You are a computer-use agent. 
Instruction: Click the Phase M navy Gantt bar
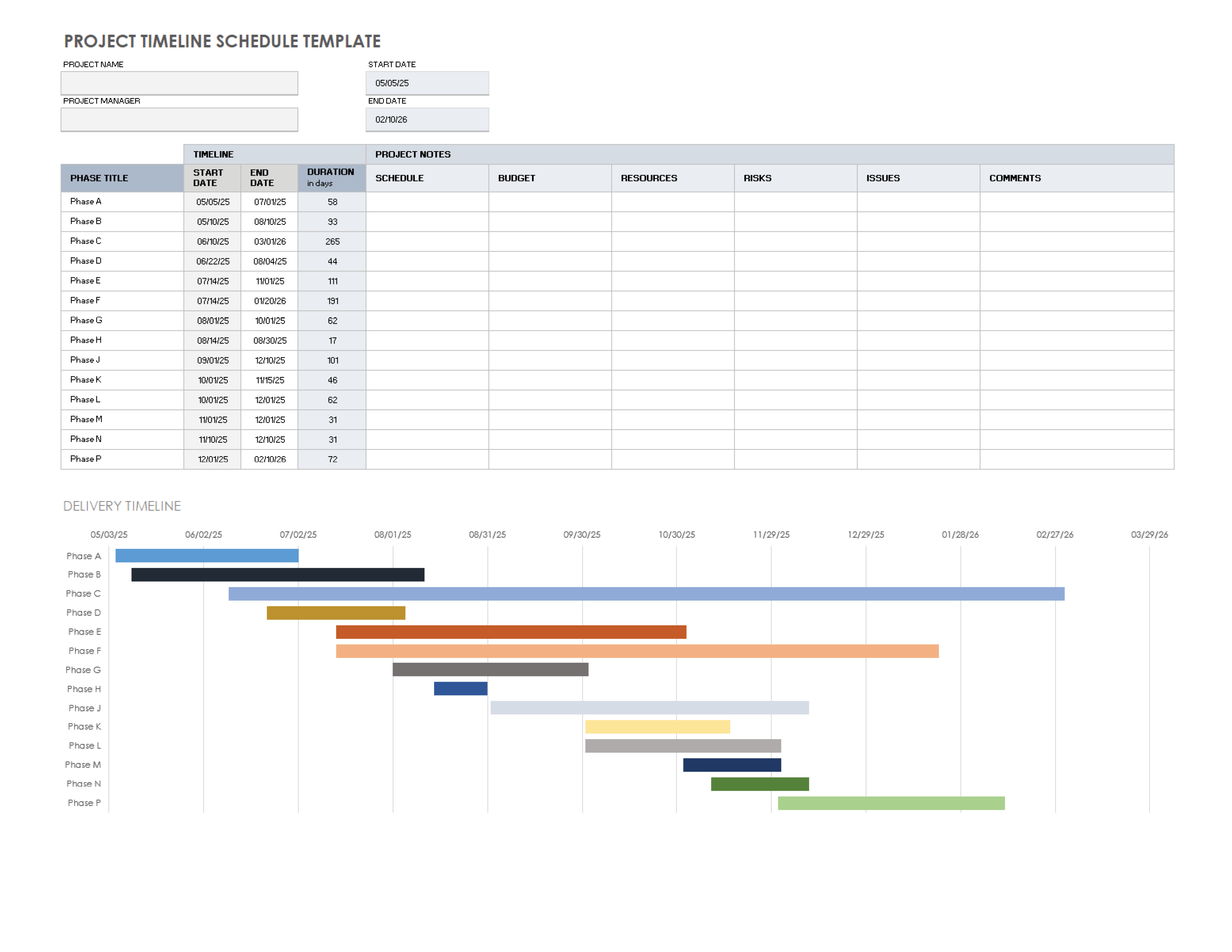[732, 765]
